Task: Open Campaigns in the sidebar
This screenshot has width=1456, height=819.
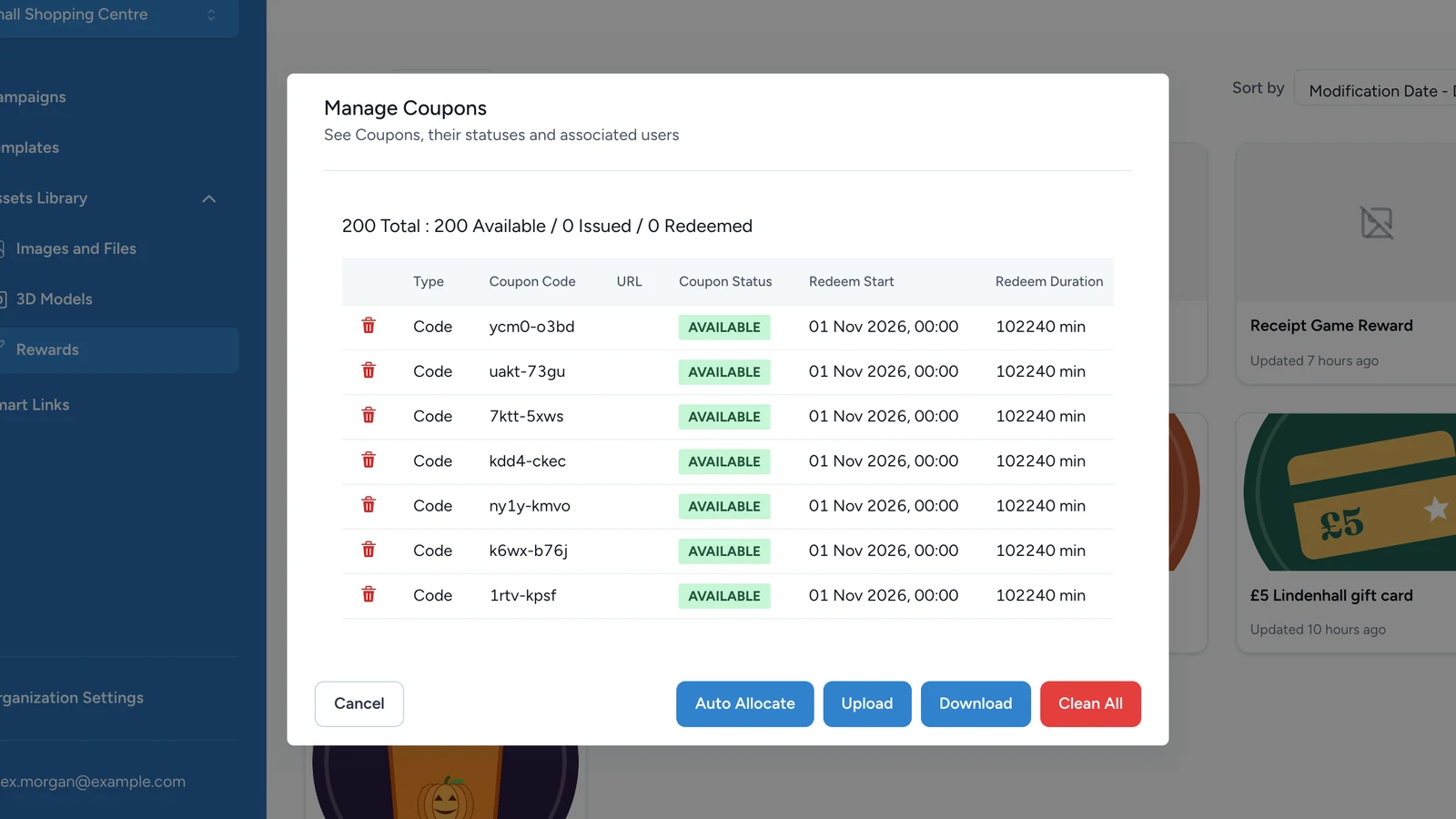Action: (x=33, y=97)
